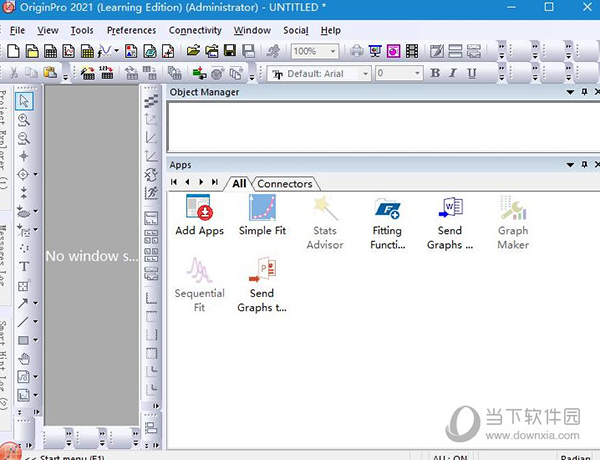This screenshot has width=600, height=460.
Task: Create a new graph window icon
Action: point(68,51)
